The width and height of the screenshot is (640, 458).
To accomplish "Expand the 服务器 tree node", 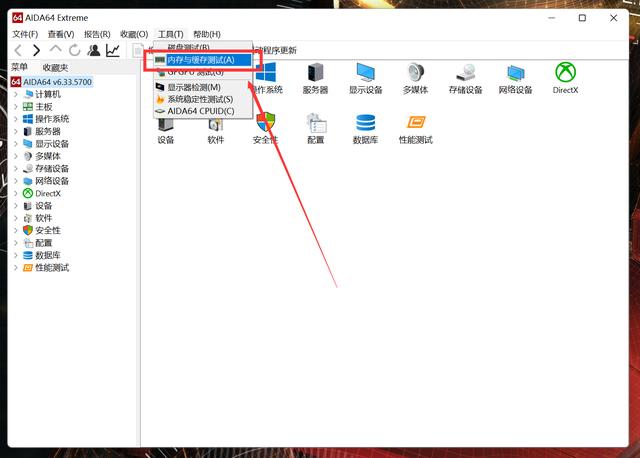I will 16,131.
